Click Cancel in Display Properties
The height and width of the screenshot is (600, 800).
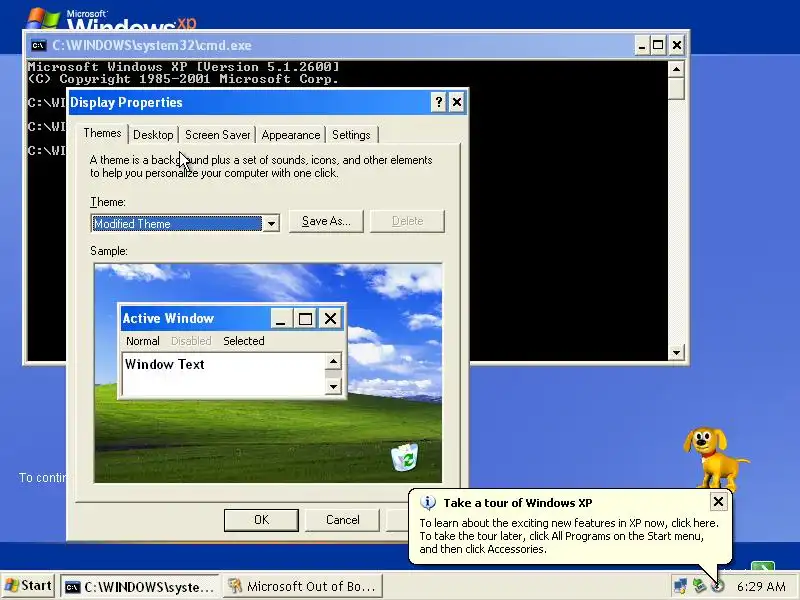tap(342, 520)
